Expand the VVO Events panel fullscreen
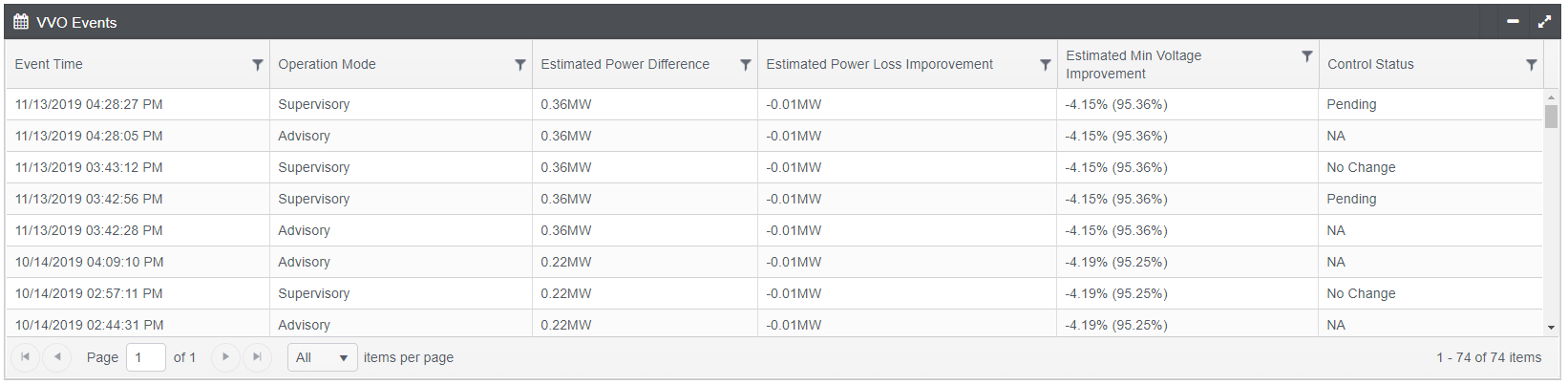 tap(1544, 21)
